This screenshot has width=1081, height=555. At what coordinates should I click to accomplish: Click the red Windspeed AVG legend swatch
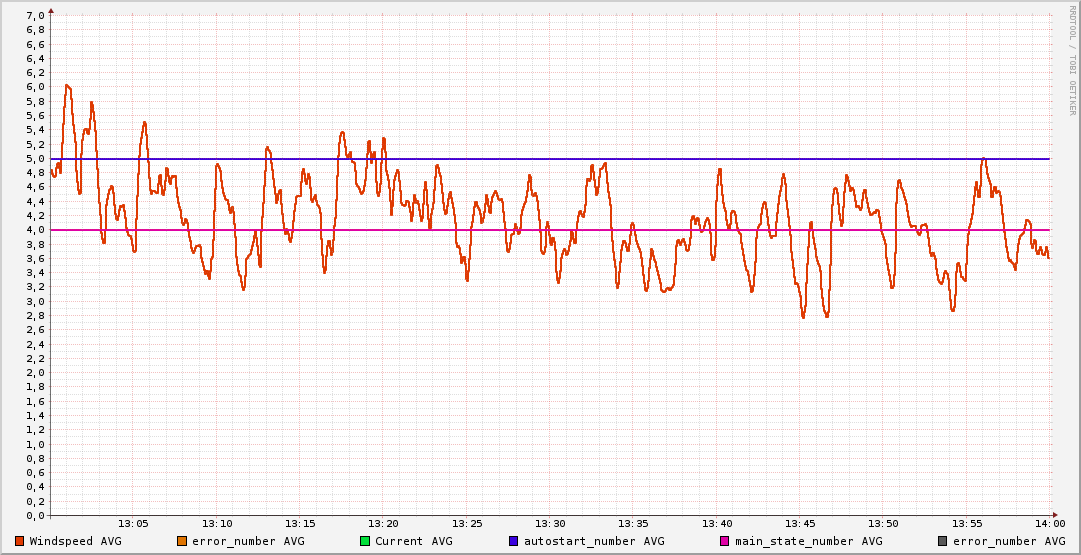tap(19, 541)
